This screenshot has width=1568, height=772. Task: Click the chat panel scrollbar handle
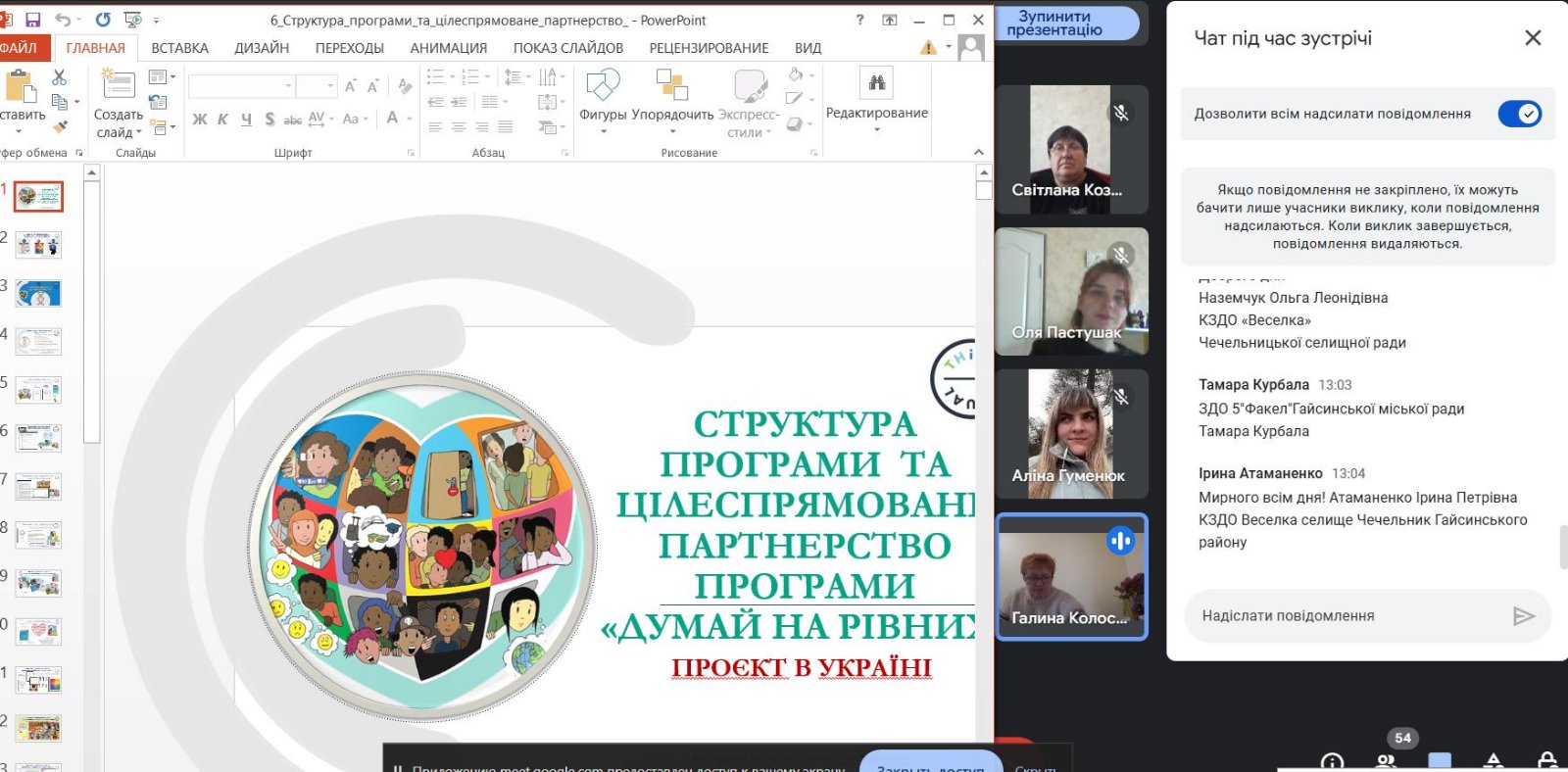1563,547
